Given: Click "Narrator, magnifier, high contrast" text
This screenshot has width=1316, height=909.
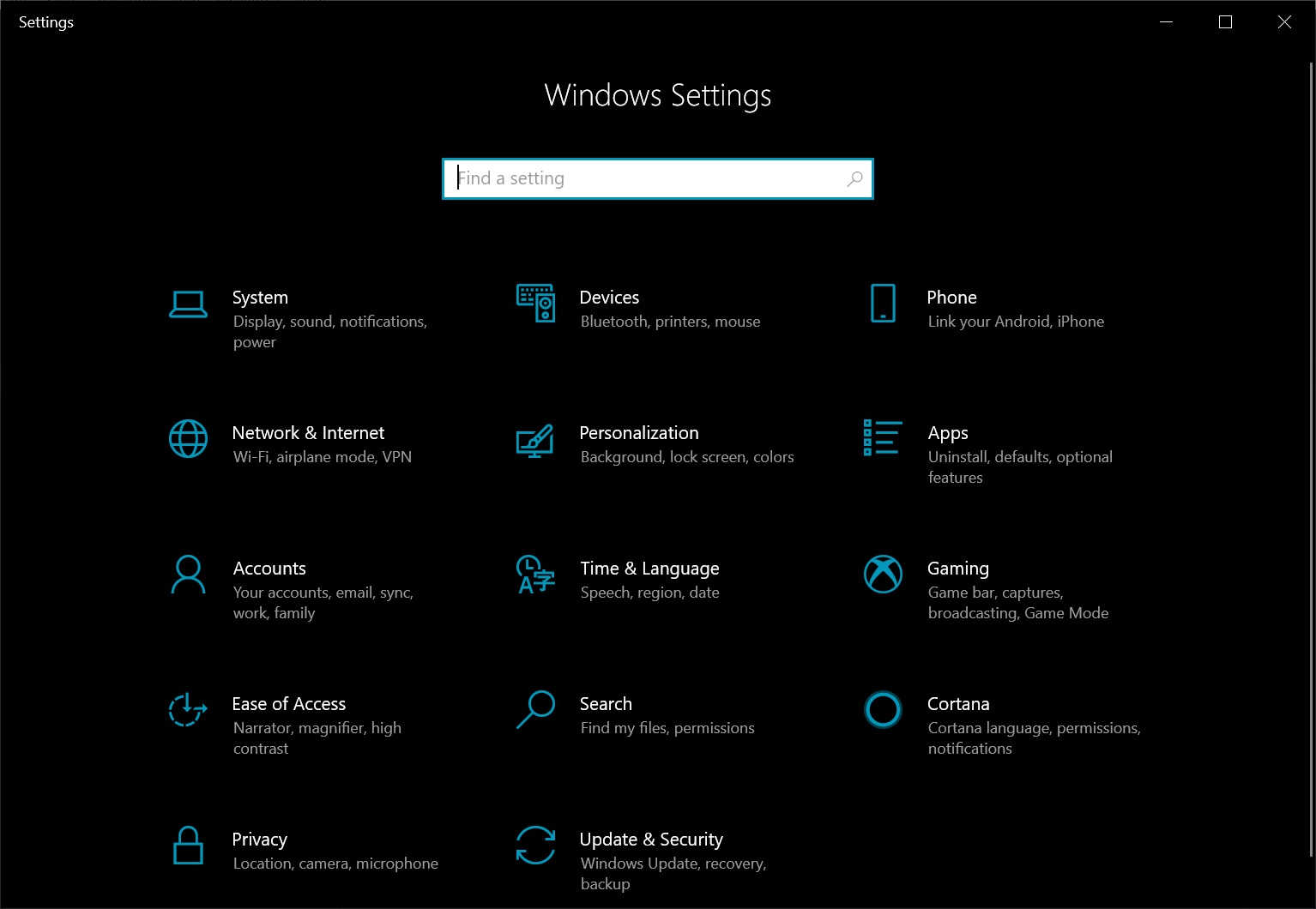Looking at the screenshot, I should 317,738.
